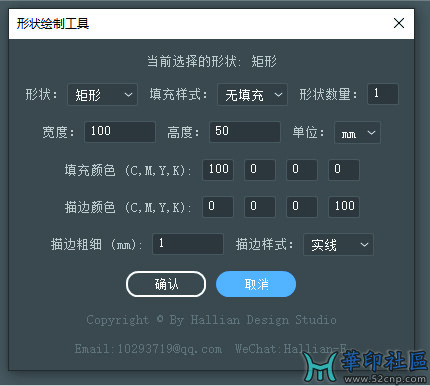Open the 描边样式 dropdown showing 实线
The height and width of the screenshot is (386, 430).
(338, 245)
